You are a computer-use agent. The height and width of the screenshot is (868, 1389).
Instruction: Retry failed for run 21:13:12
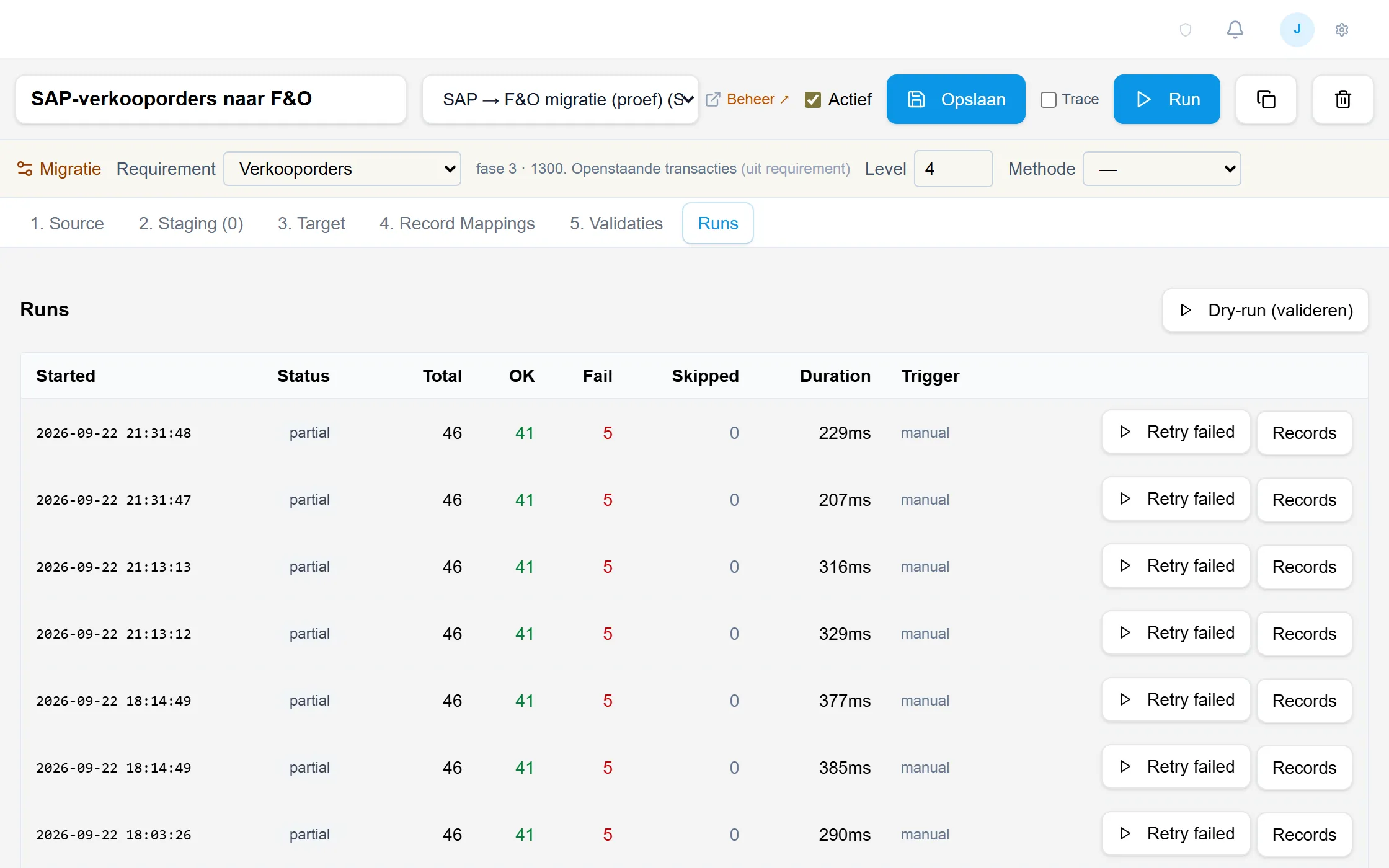(x=1176, y=633)
